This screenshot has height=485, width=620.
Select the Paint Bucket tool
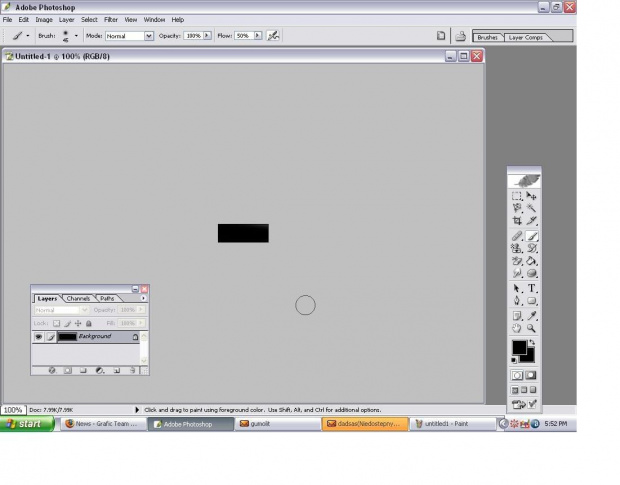[531, 261]
